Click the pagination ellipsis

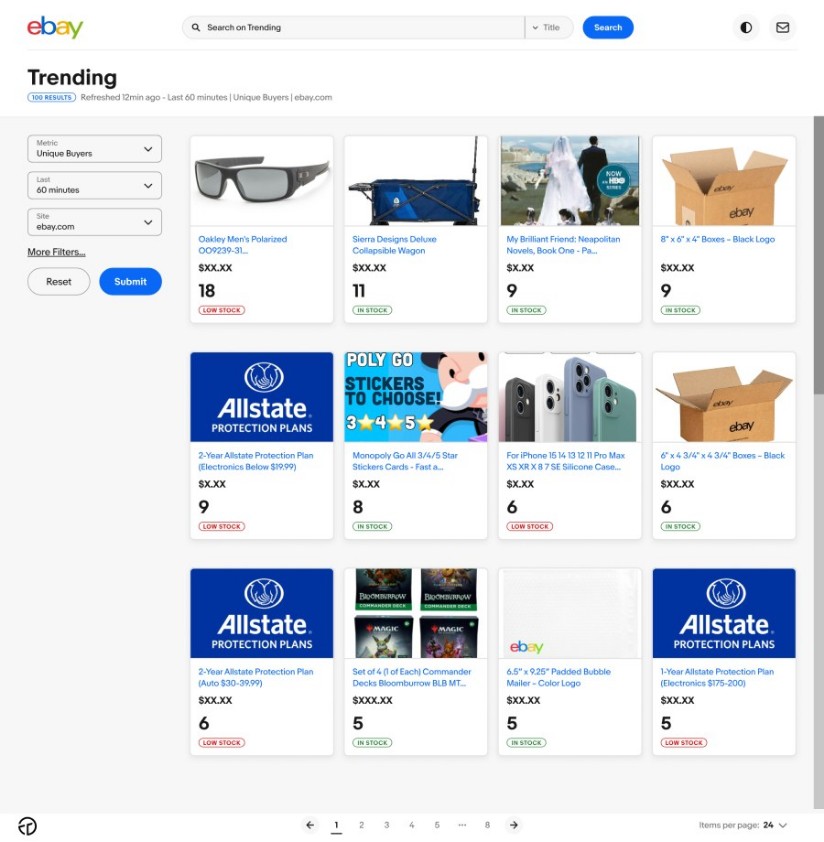pyautogui.click(x=462, y=825)
